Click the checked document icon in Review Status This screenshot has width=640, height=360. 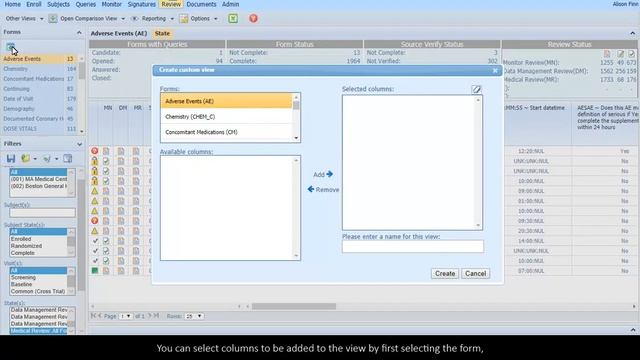(631, 54)
